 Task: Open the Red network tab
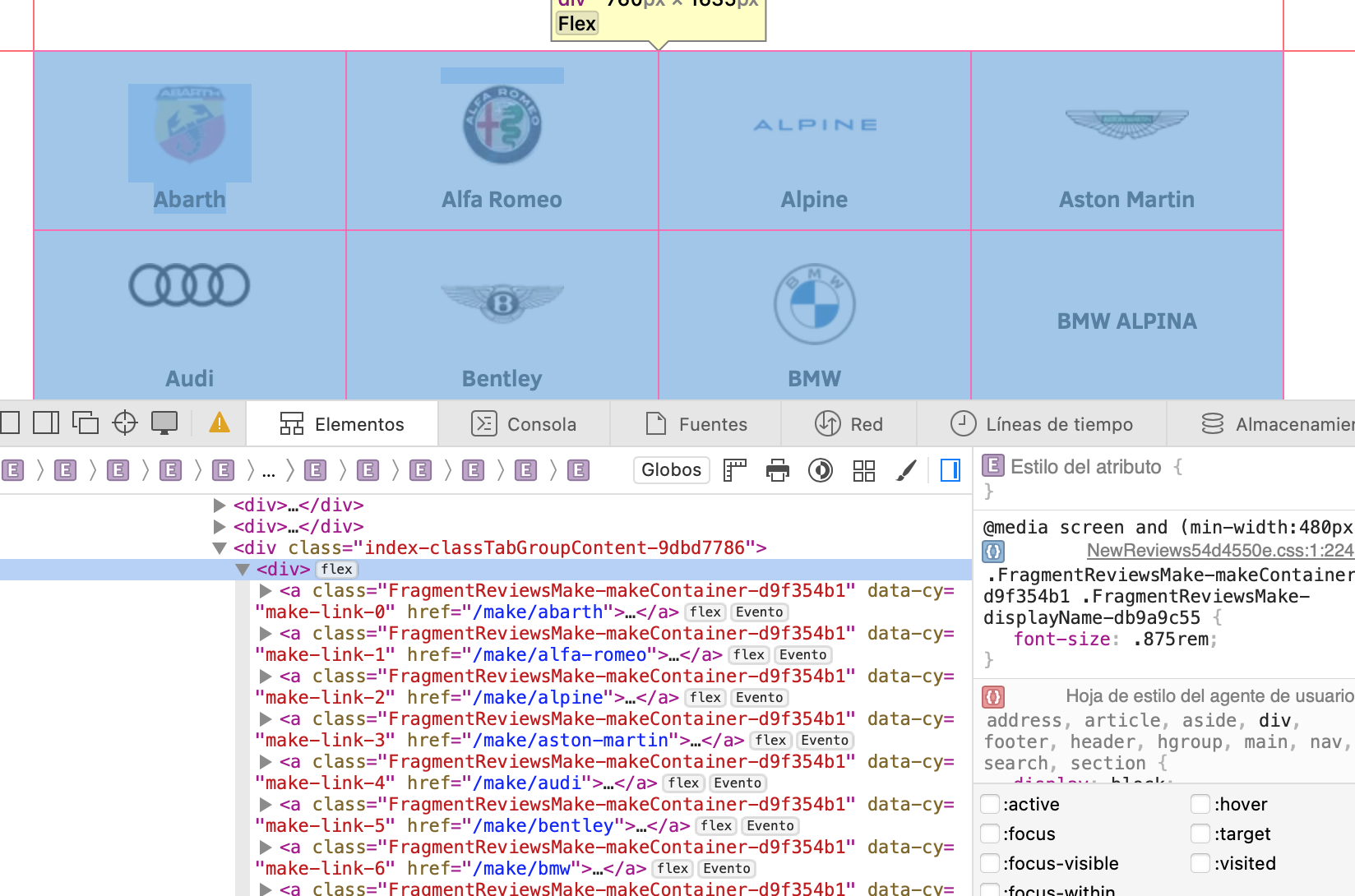click(849, 424)
